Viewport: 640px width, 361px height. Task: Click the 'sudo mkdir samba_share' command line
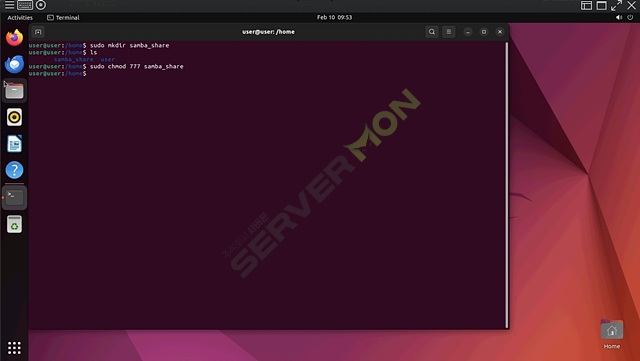point(129,45)
